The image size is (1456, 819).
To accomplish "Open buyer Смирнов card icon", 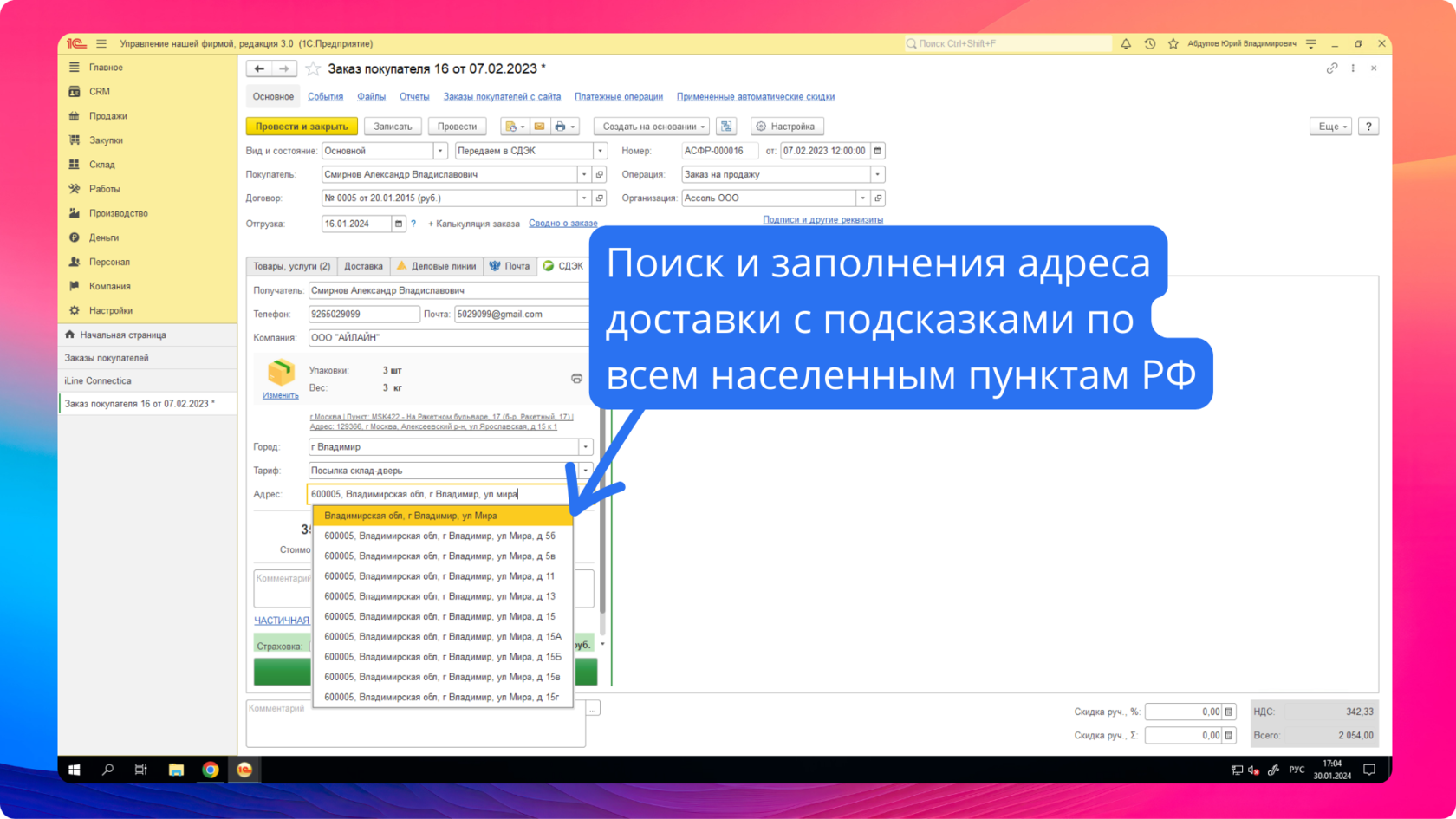I will tap(600, 174).
